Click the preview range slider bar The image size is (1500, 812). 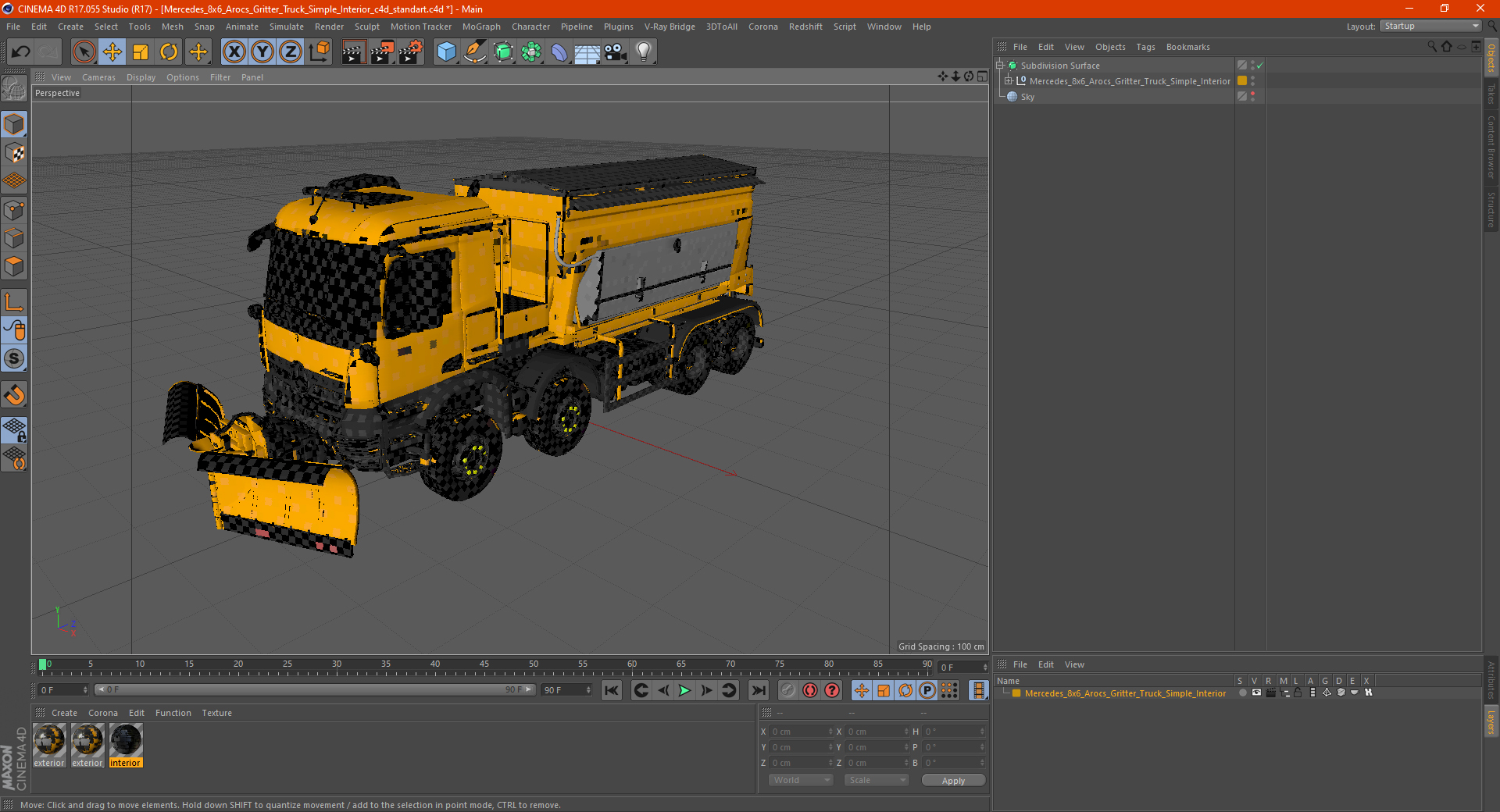315,689
